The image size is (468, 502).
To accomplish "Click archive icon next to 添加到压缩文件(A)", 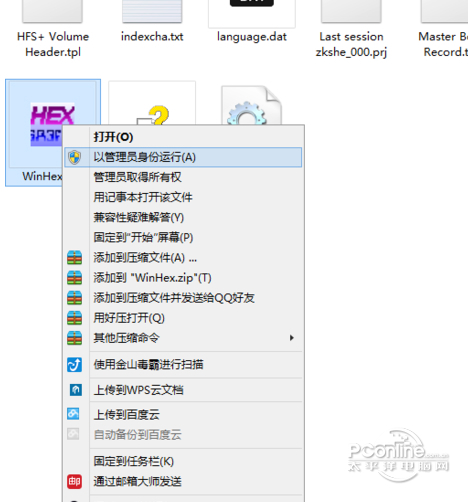I will pyautogui.click(x=74, y=258).
